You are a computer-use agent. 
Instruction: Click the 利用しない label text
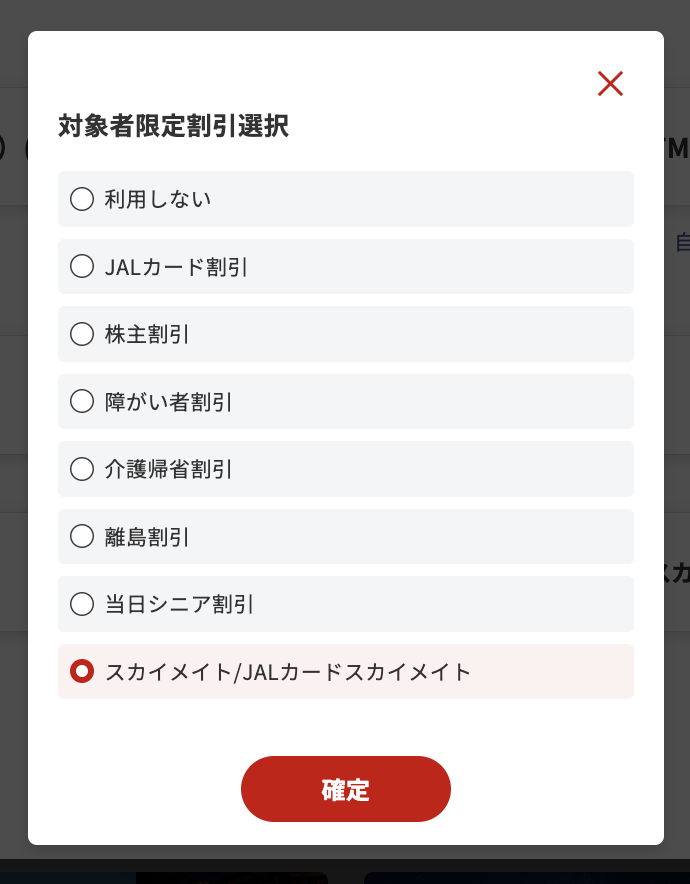(158, 199)
